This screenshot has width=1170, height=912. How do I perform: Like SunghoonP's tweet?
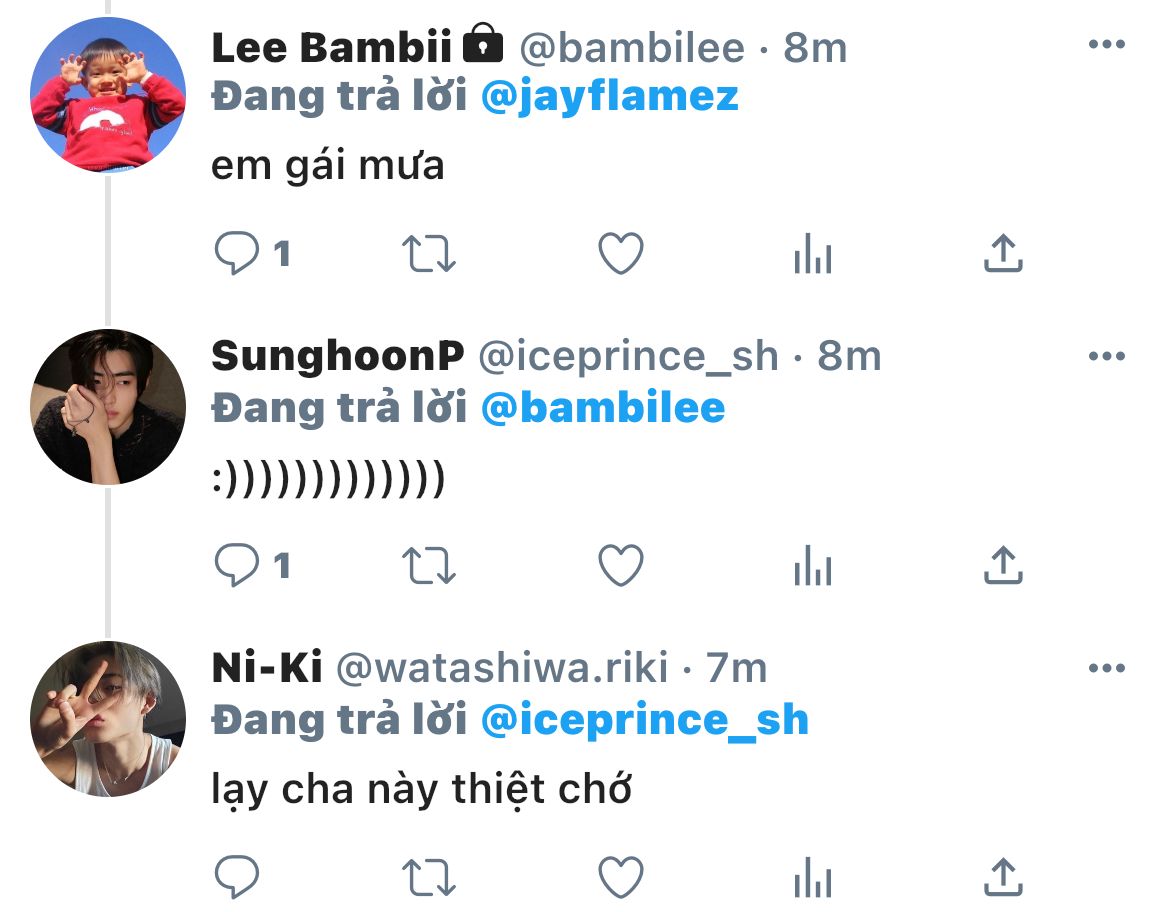620,567
